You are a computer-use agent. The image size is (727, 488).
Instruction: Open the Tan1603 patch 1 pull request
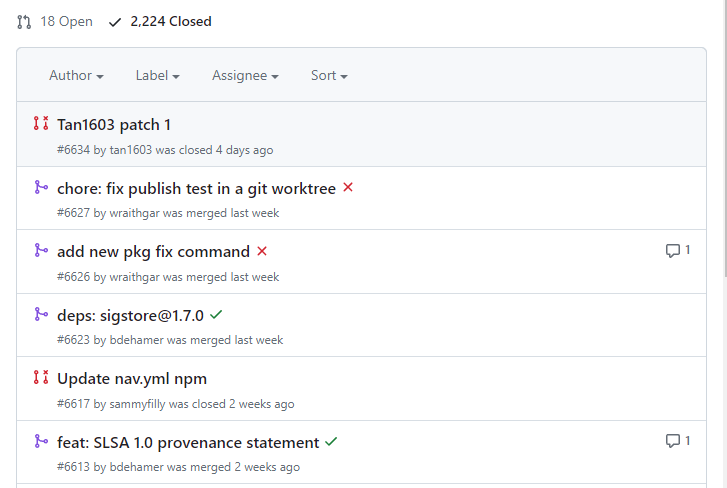[x=114, y=125]
